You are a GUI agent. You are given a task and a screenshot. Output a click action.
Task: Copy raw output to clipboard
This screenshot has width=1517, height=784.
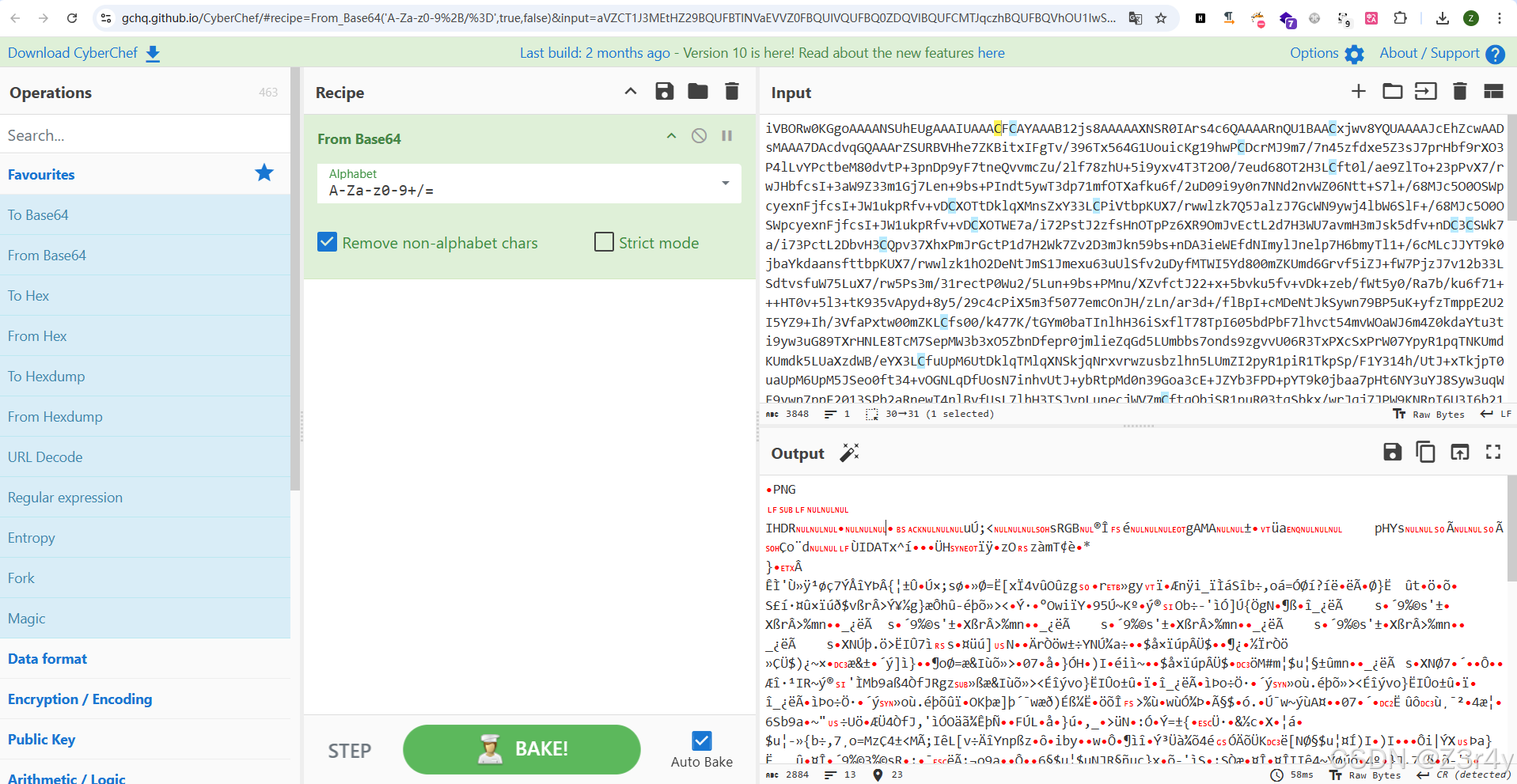click(1426, 452)
